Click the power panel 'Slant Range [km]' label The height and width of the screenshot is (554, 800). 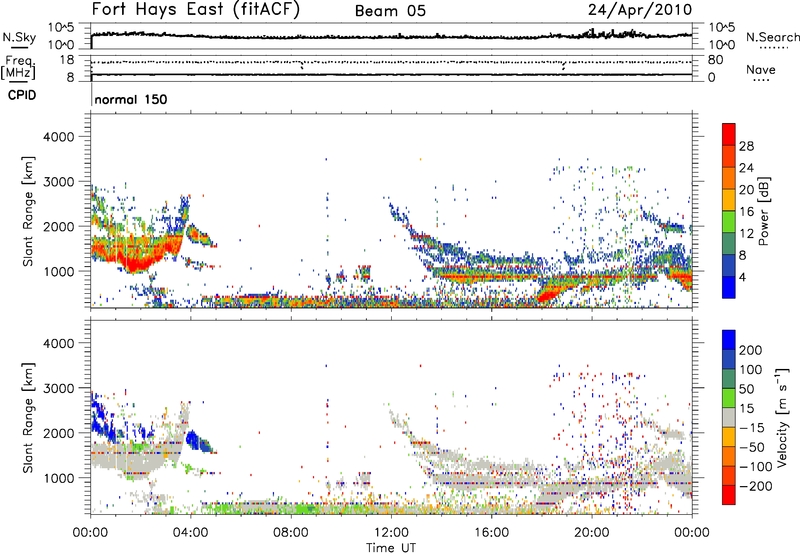(x=28, y=211)
